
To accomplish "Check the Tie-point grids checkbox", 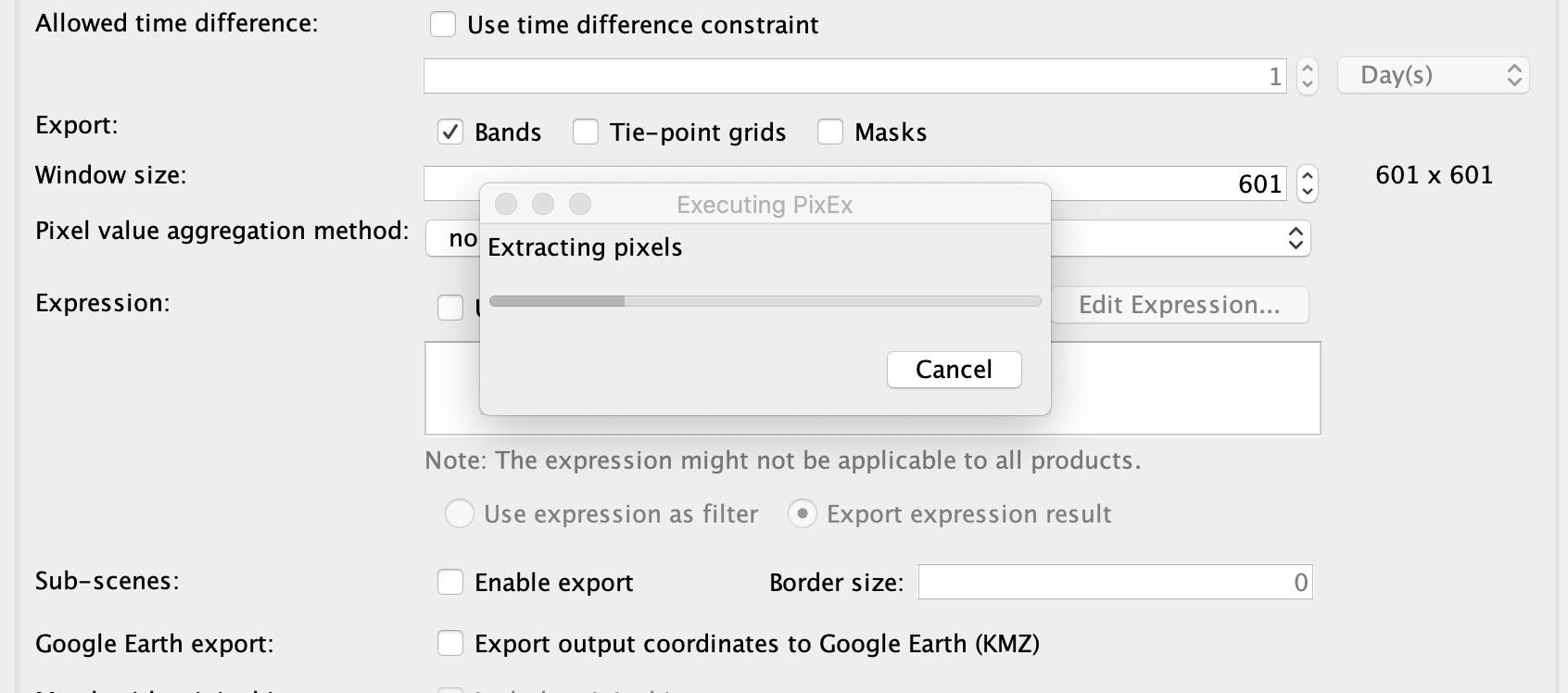I will 586,132.
